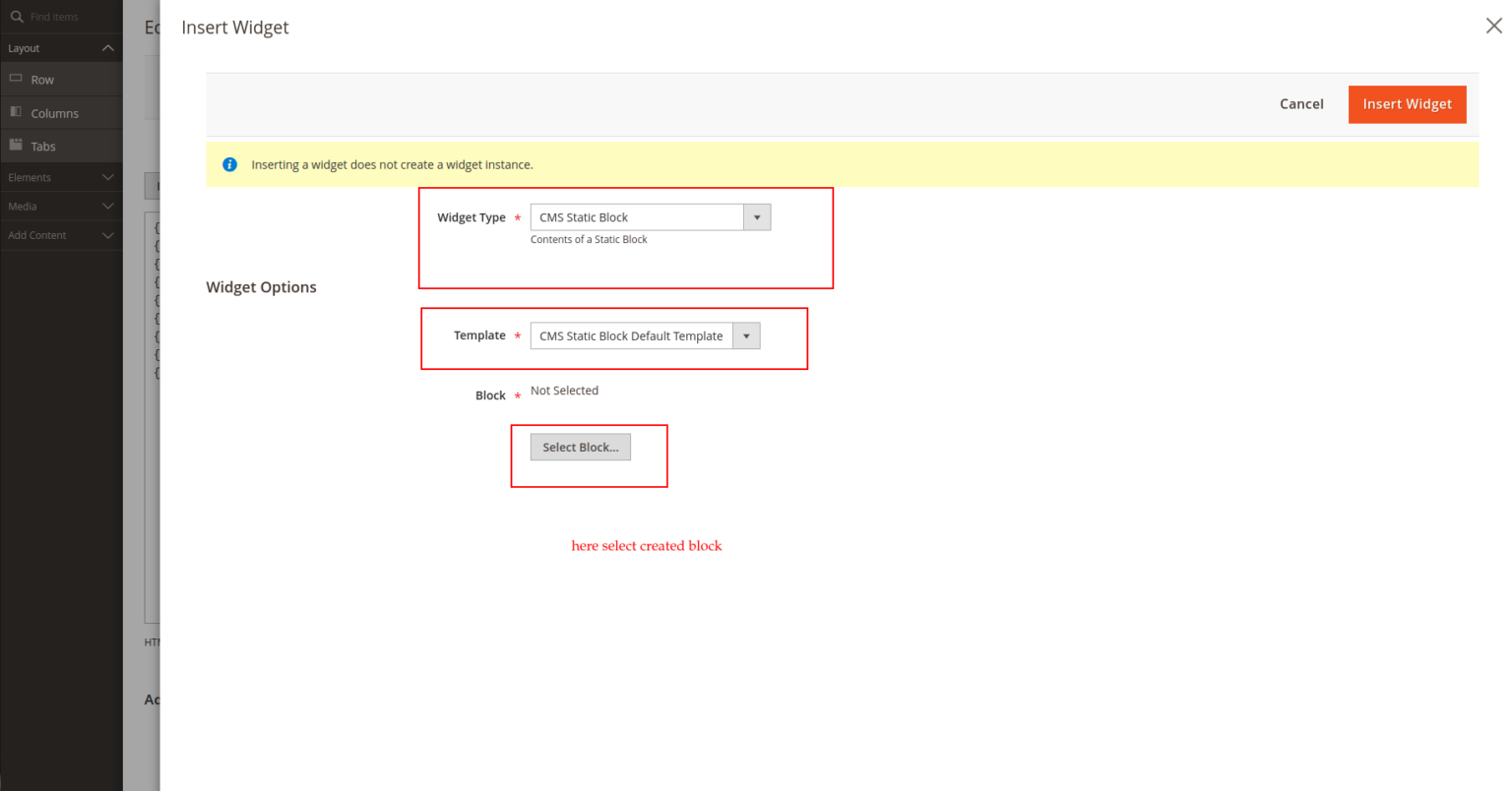Open the Template dropdown

pos(645,335)
